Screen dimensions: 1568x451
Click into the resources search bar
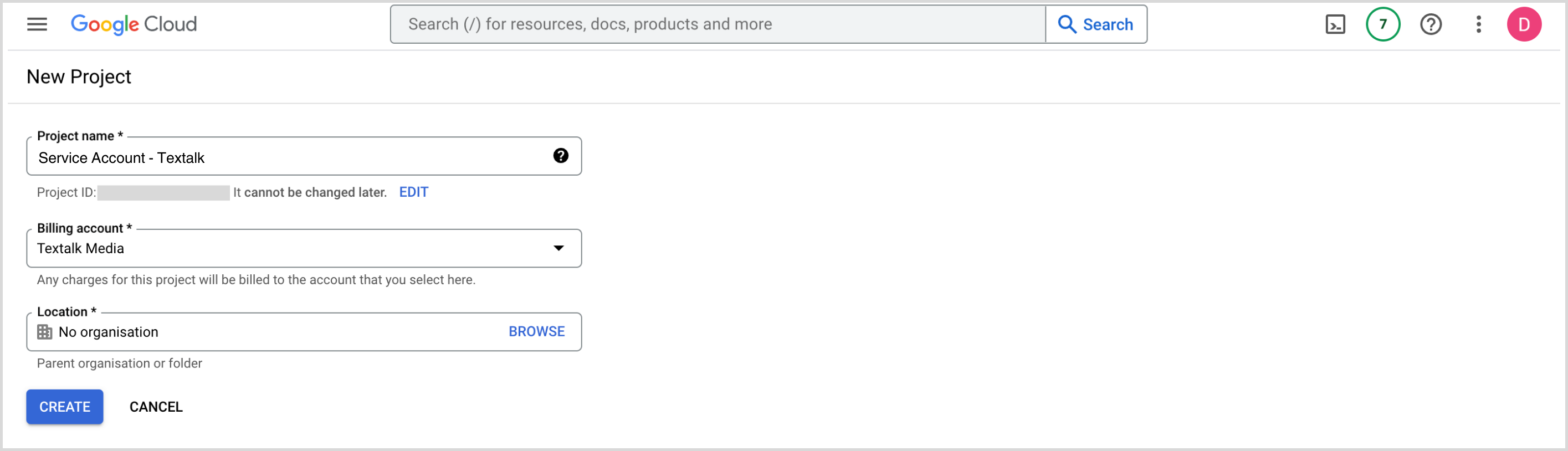[x=717, y=24]
